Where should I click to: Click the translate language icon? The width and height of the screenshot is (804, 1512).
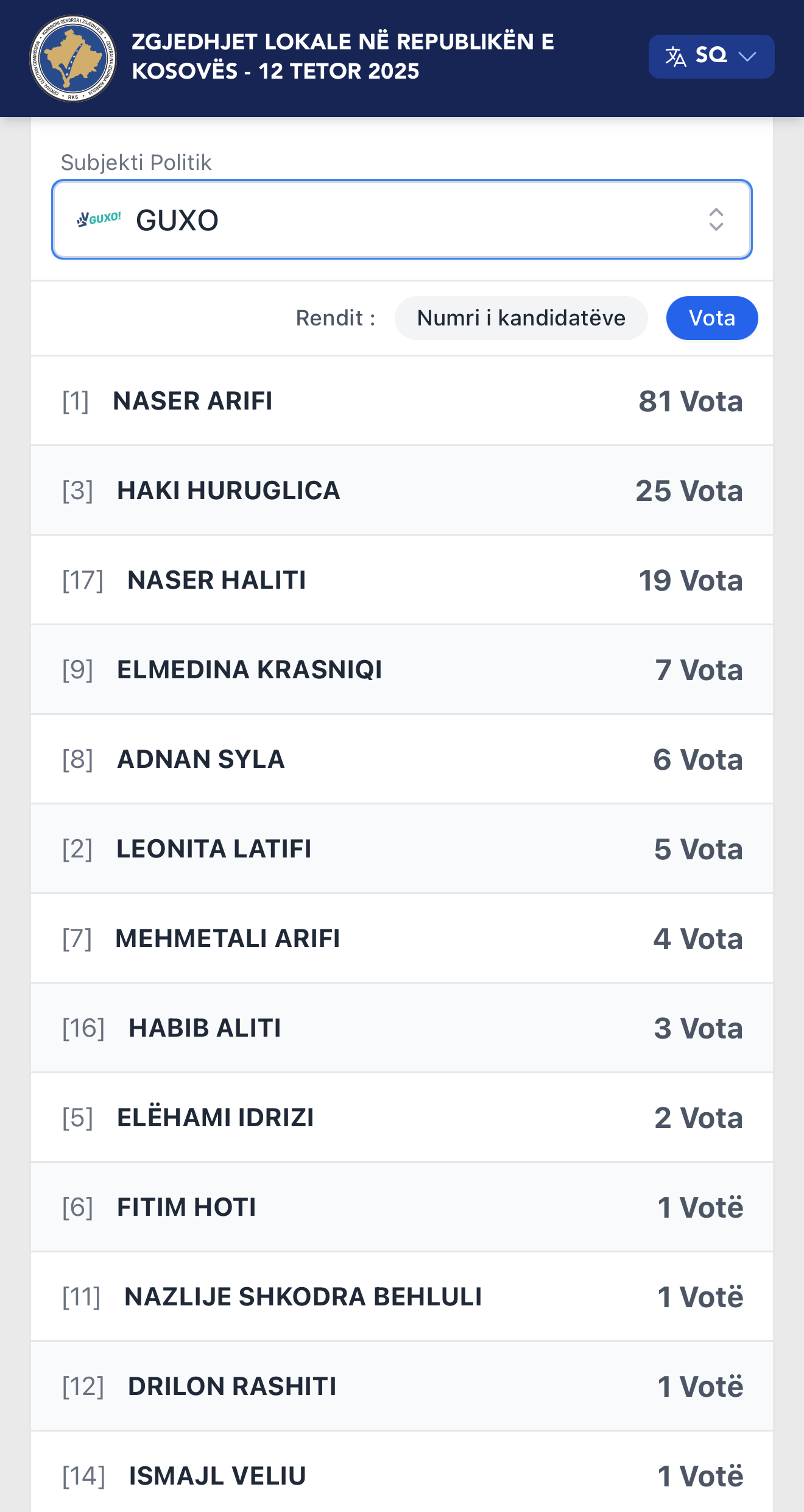pos(675,57)
